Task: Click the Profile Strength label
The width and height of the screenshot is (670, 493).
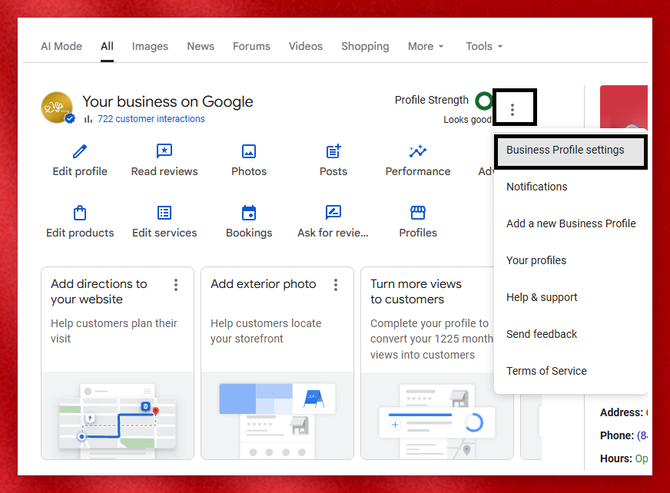Action: tap(432, 100)
